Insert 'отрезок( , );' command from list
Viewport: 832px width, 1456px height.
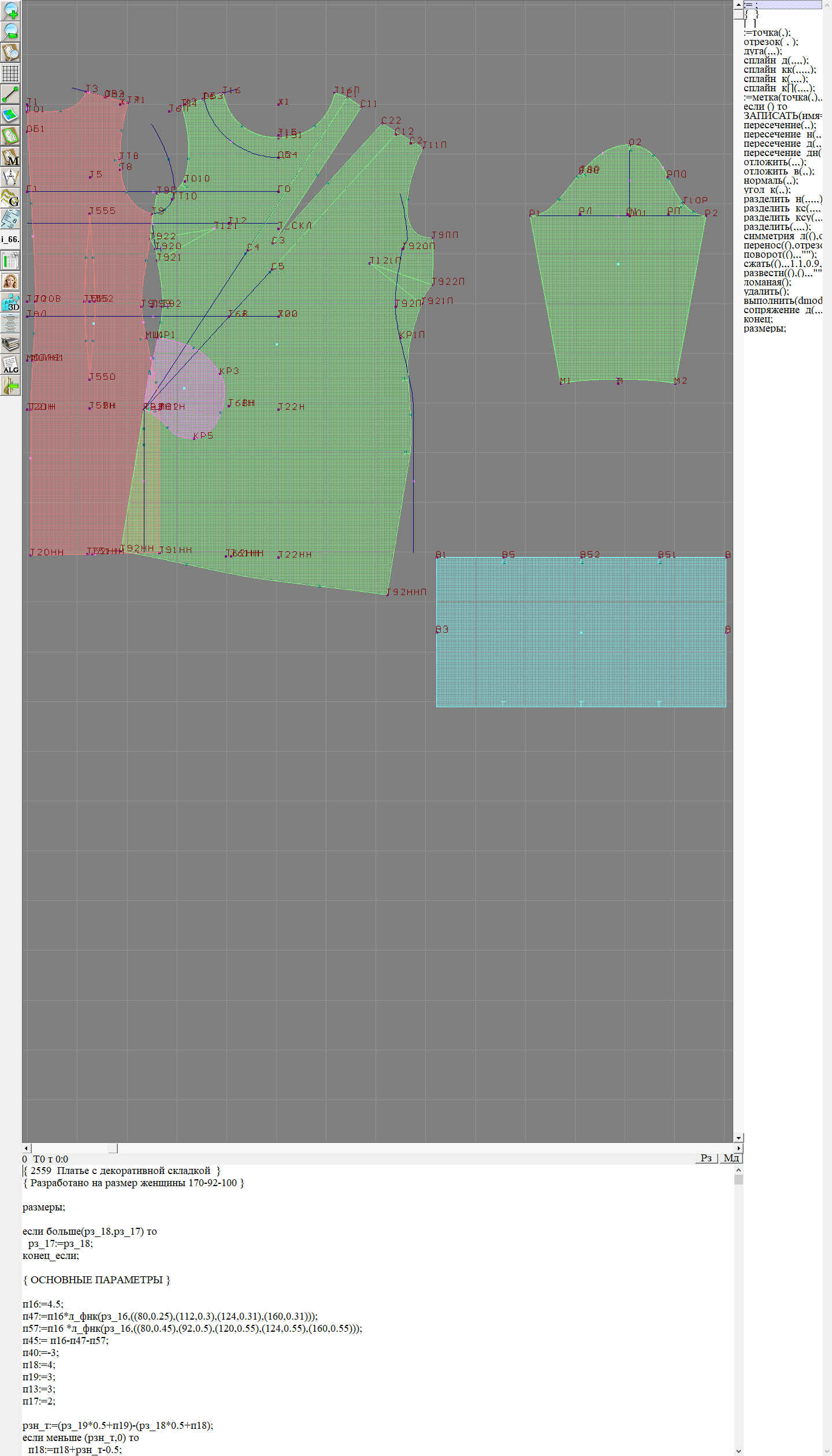coord(770,42)
